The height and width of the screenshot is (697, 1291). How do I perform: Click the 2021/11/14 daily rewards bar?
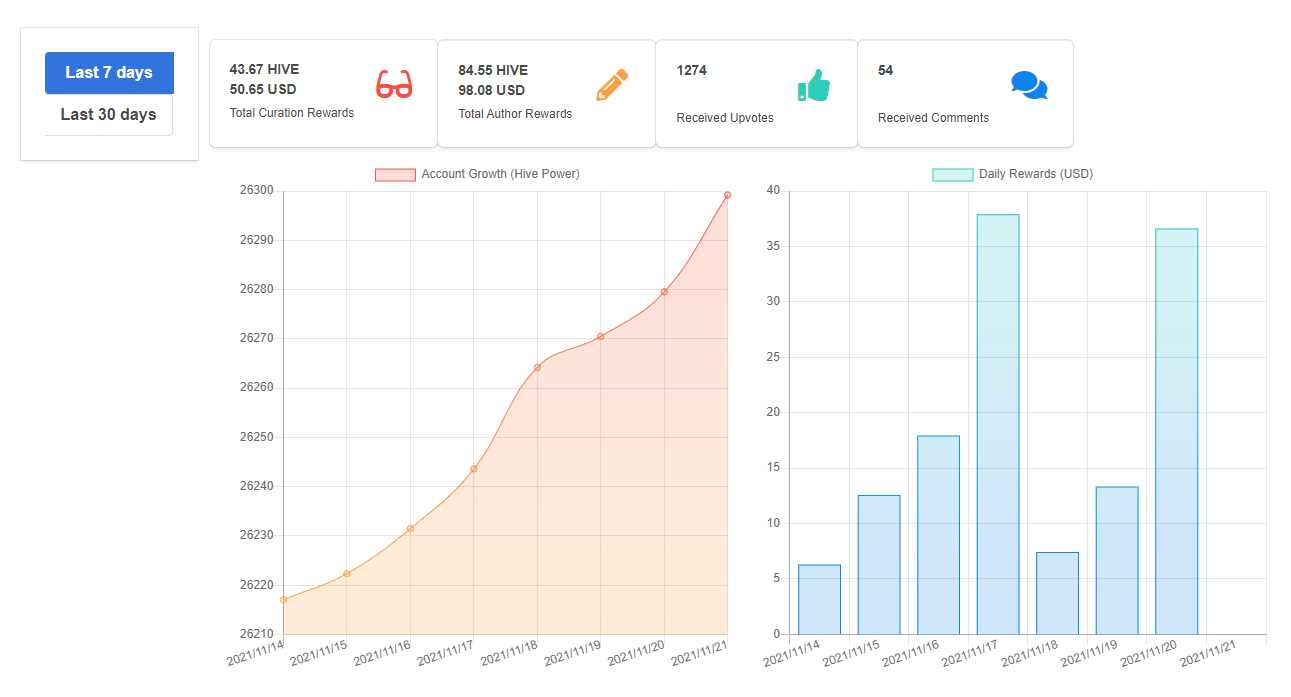(819, 599)
